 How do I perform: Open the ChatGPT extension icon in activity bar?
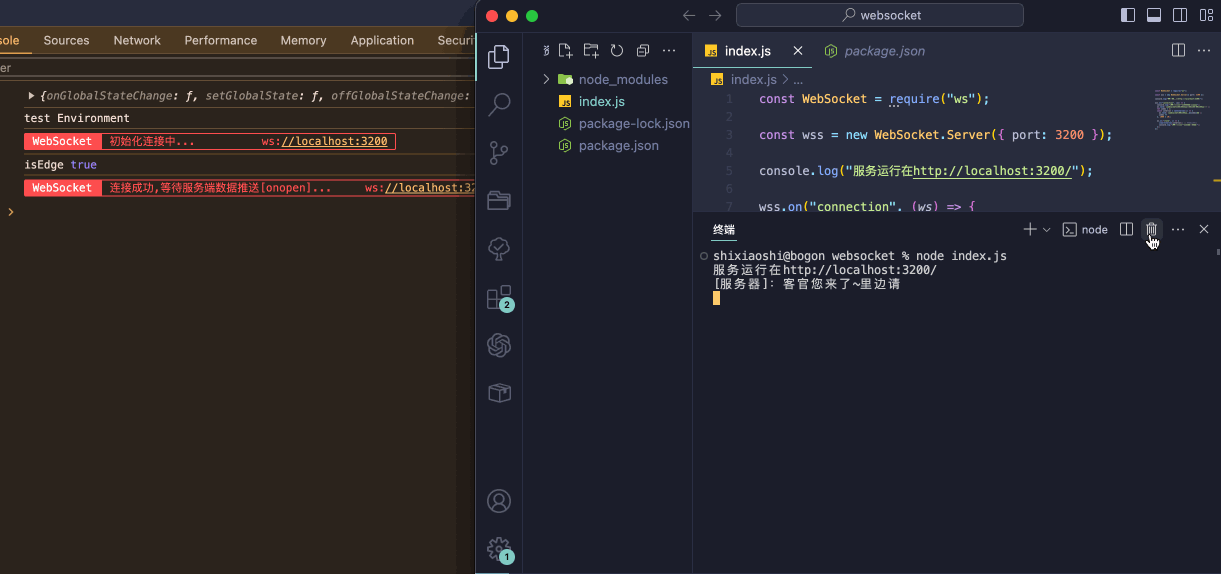point(499,345)
